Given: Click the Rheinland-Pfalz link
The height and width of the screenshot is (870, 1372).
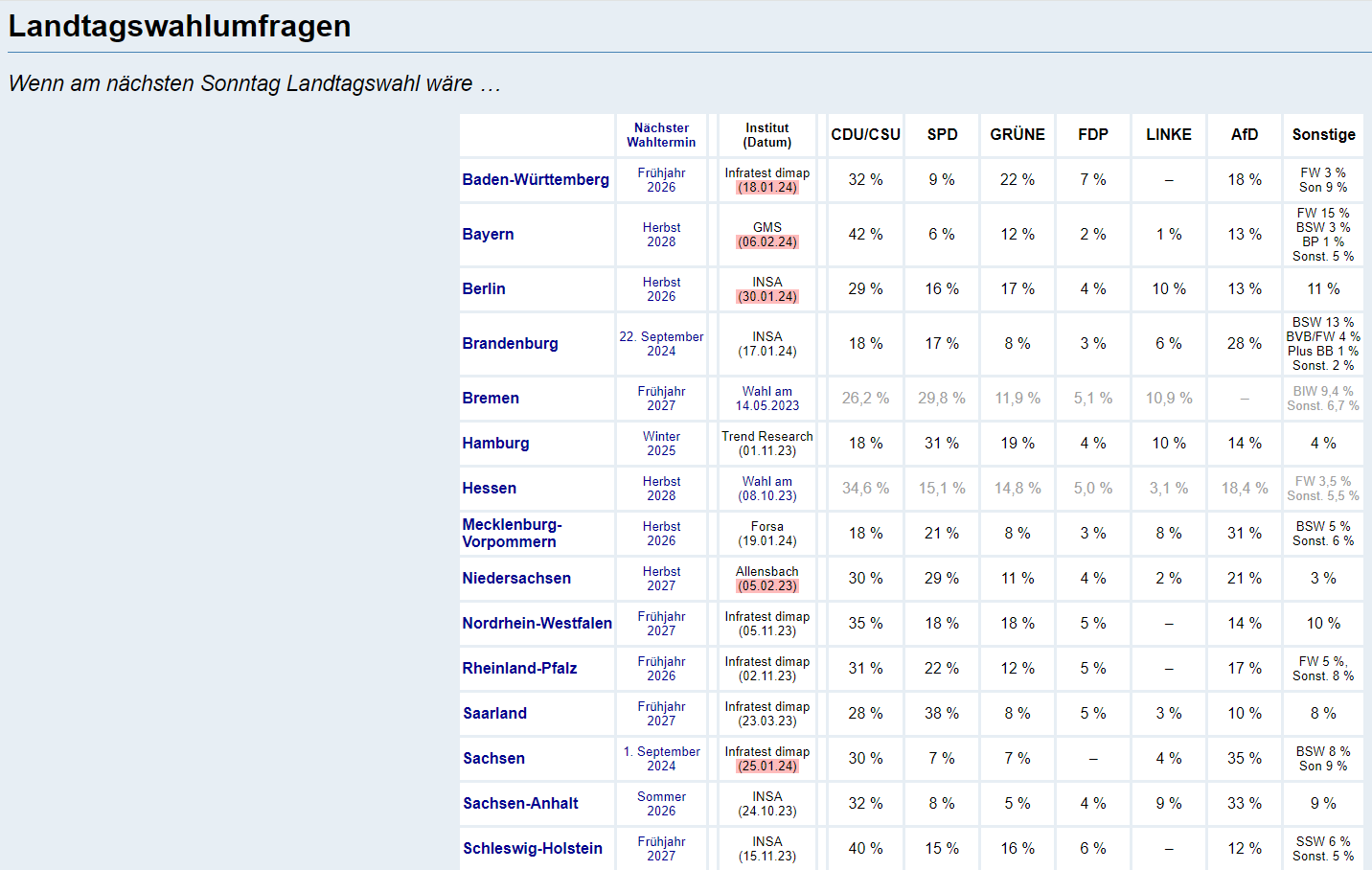Looking at the screenshot, I should click(519, 669).
